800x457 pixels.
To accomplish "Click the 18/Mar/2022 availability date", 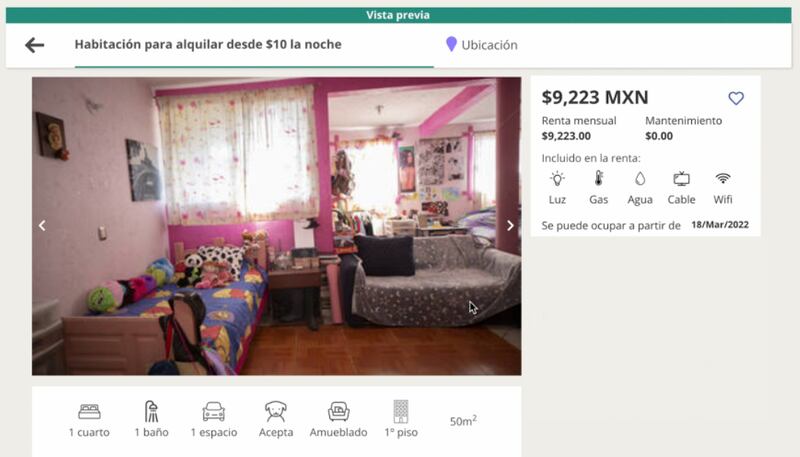I will (720, 225).
